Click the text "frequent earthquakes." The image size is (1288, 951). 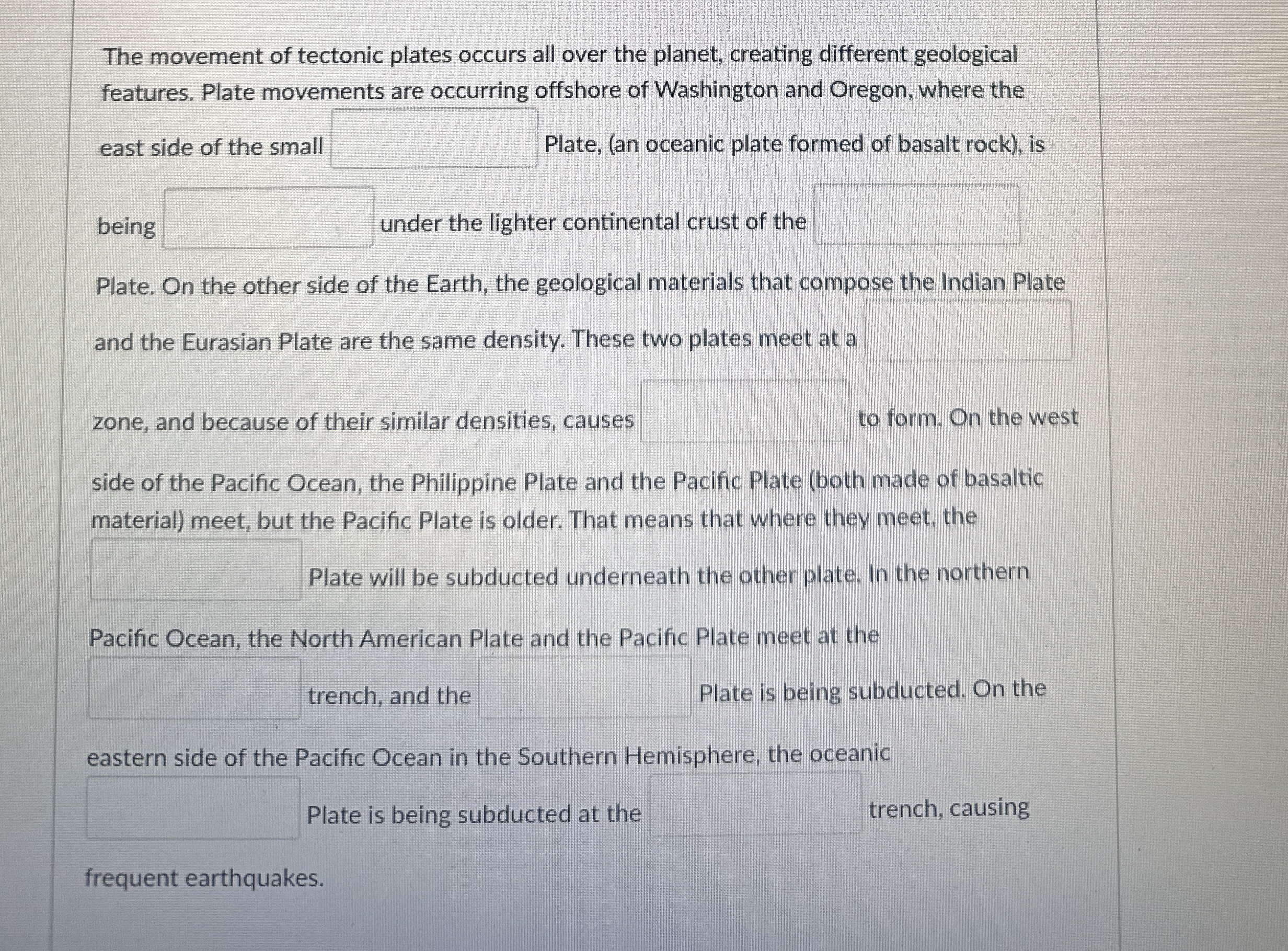205,878
